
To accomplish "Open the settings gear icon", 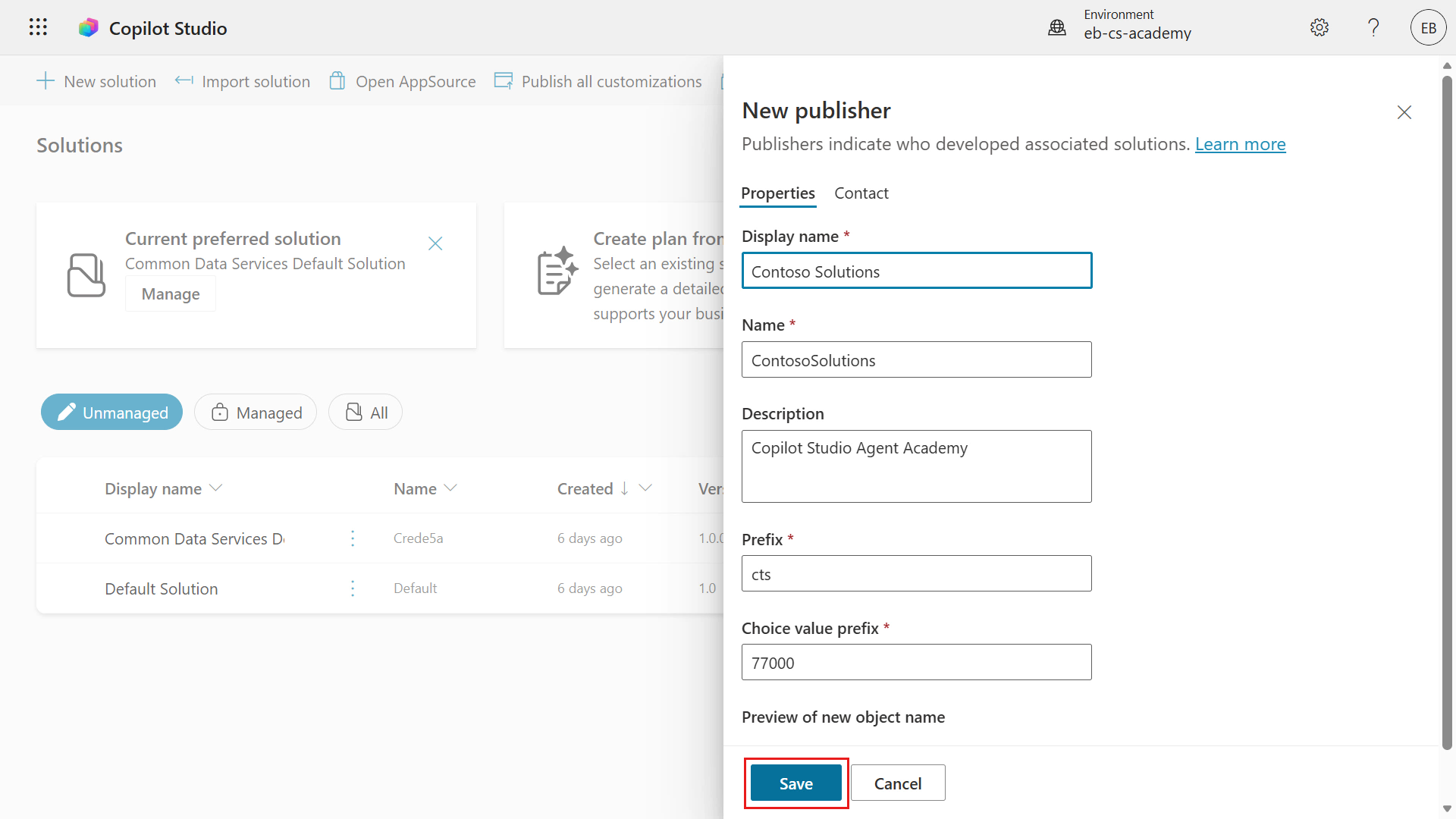I will click(1319, 28).
